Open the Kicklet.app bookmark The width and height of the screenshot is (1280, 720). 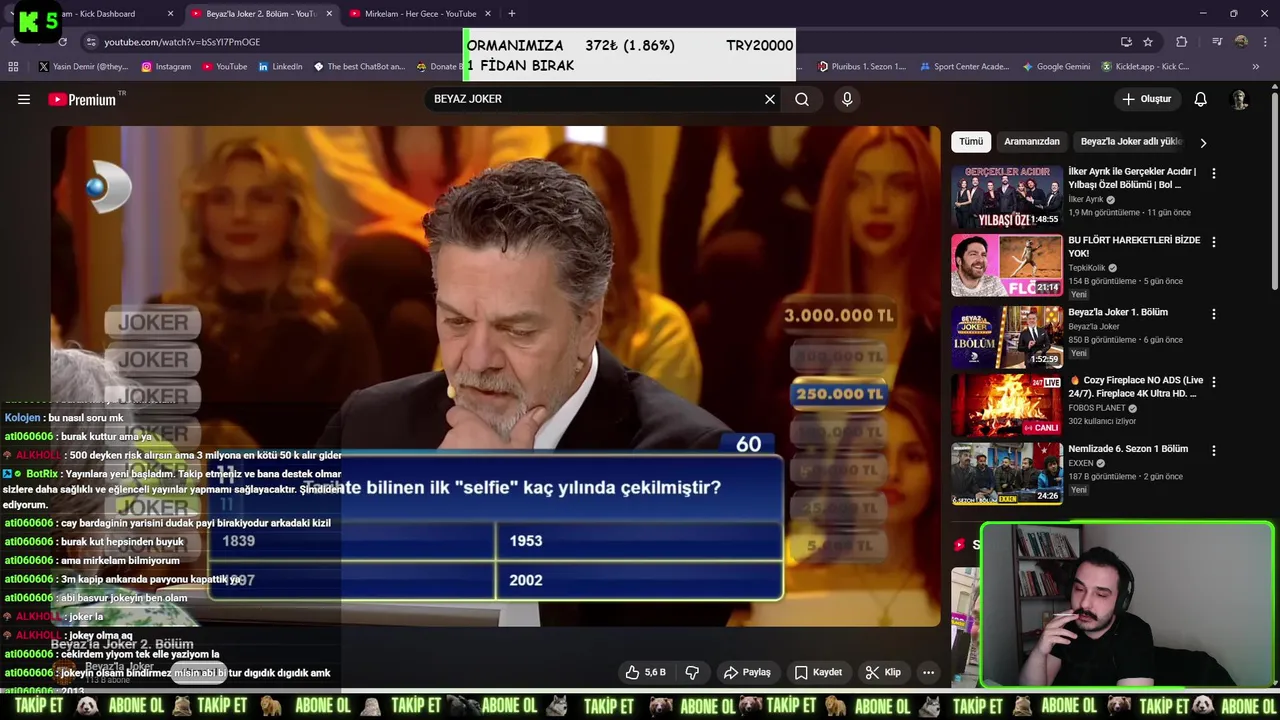[1145, 67]
